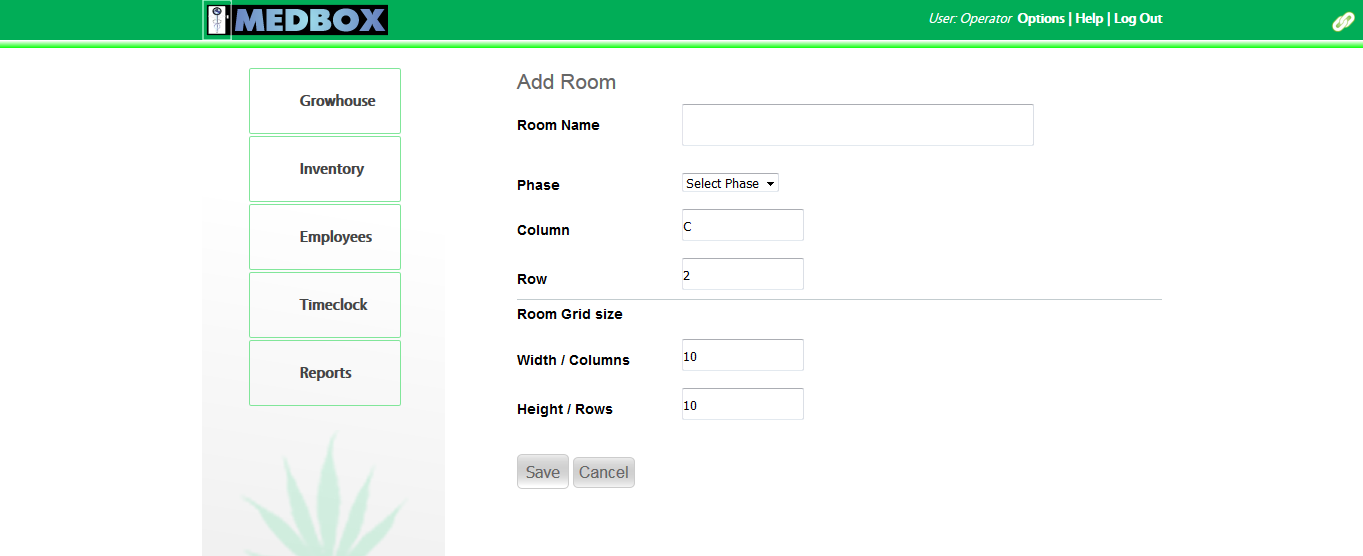Click the Medbox logo icon

pyautogui.click(x=217, y=20)
